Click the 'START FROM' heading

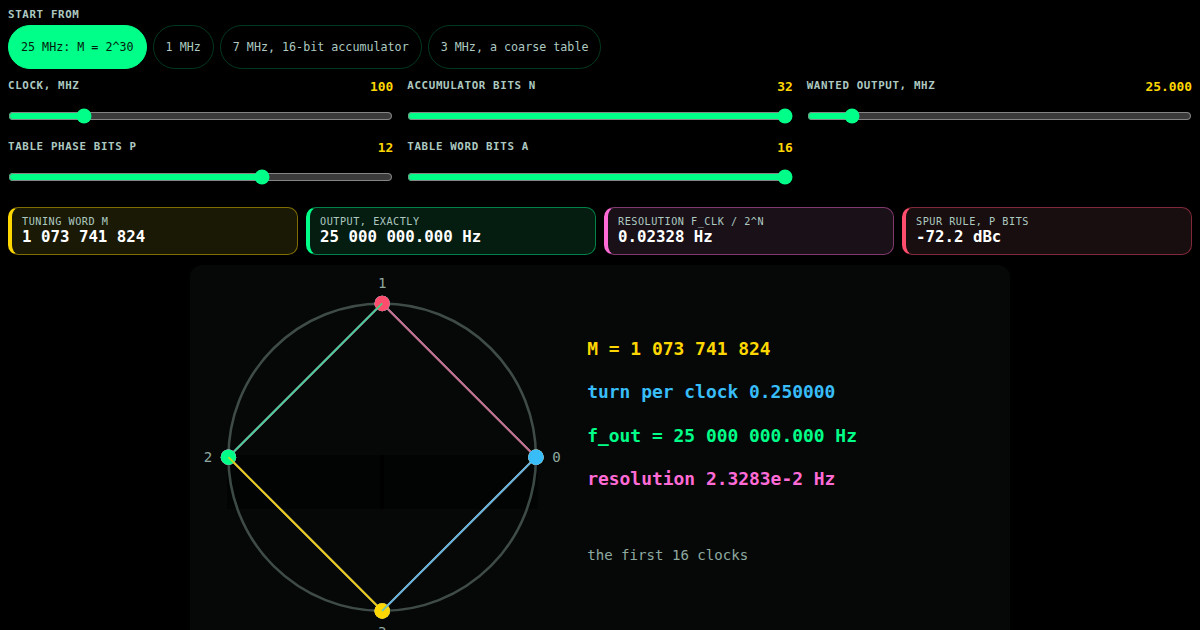pos(44,14)
